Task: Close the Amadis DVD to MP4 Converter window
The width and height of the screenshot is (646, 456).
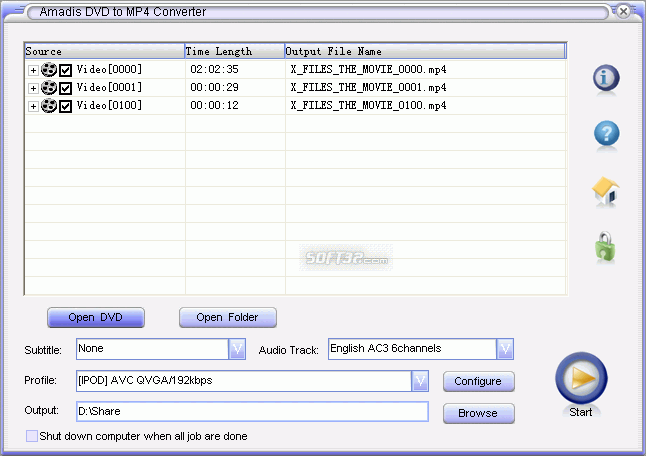Action: click(x=624, y=11)
